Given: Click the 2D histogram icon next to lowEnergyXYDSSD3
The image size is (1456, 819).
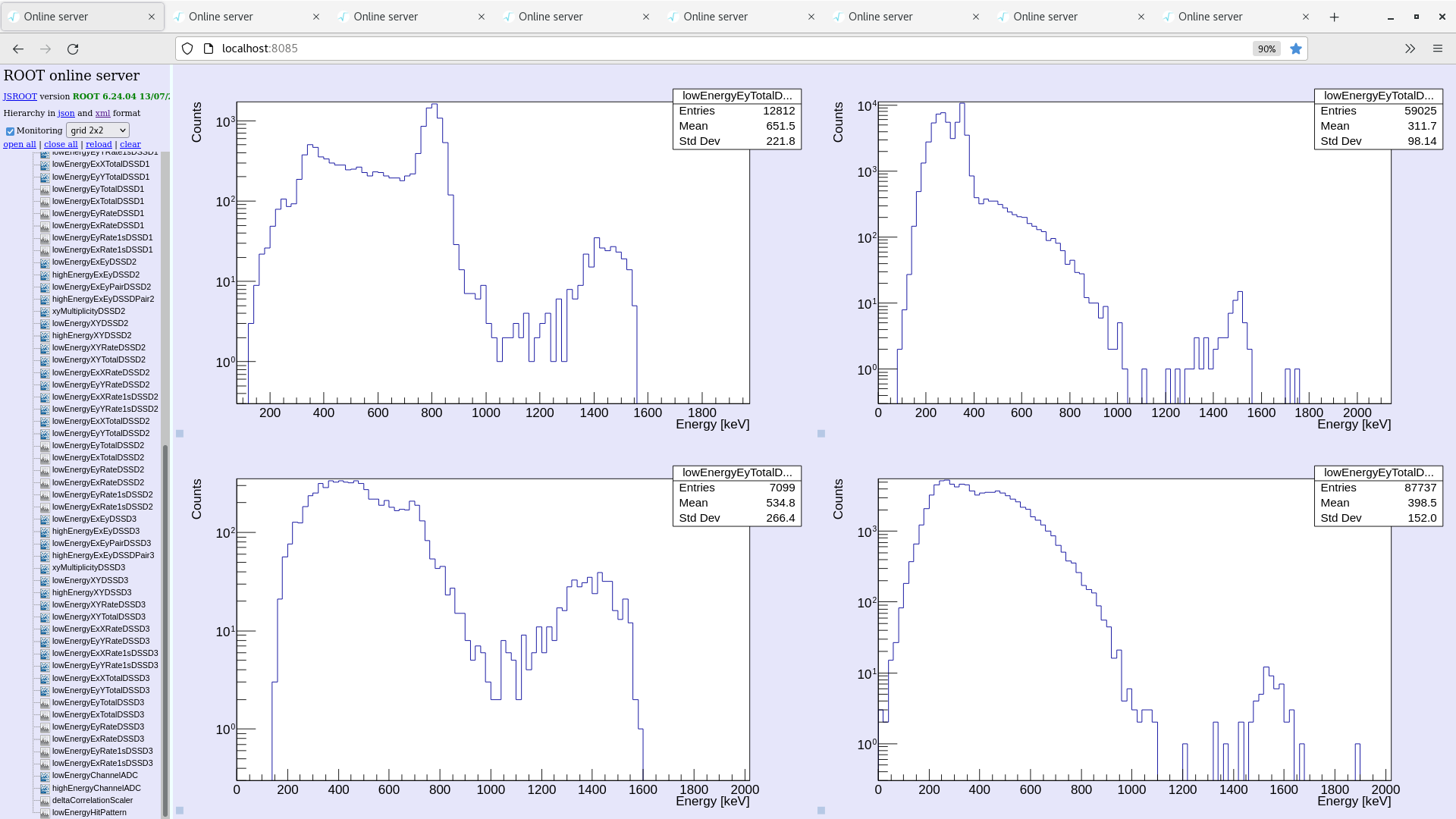Looking at the screenshot, I should tap(44, 580).
